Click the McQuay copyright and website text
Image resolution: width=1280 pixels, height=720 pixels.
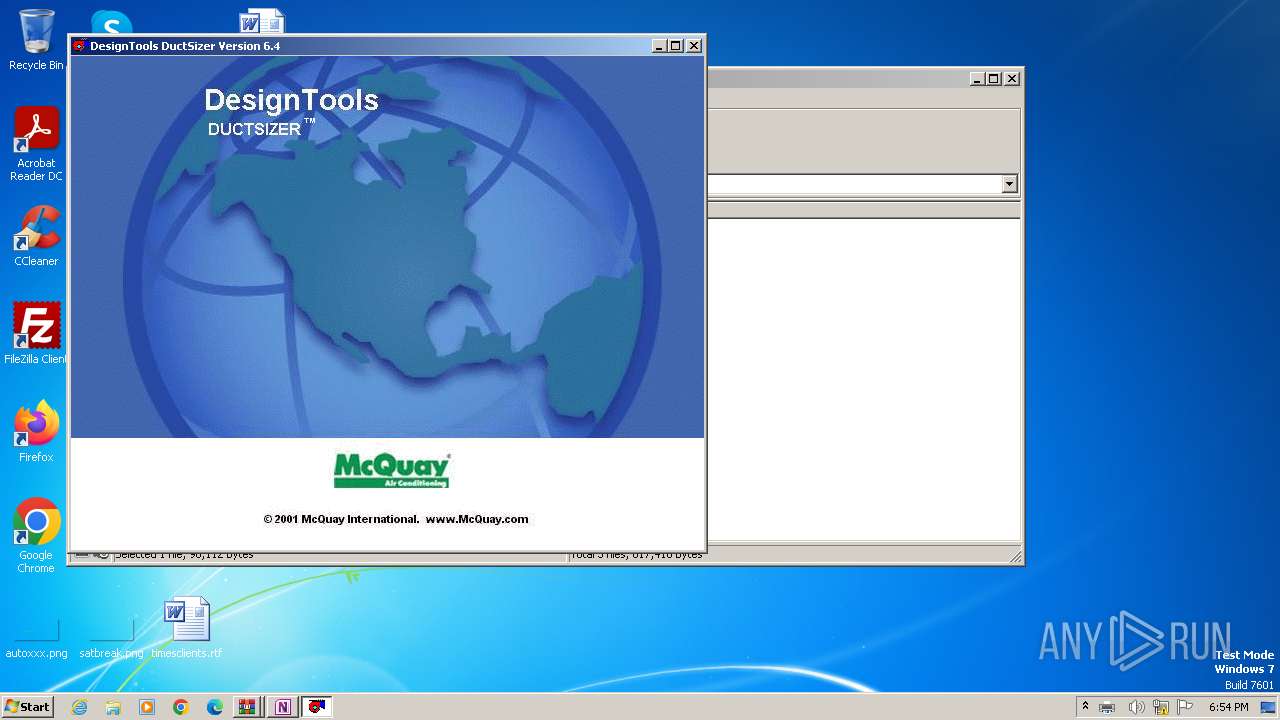[396, 519]
